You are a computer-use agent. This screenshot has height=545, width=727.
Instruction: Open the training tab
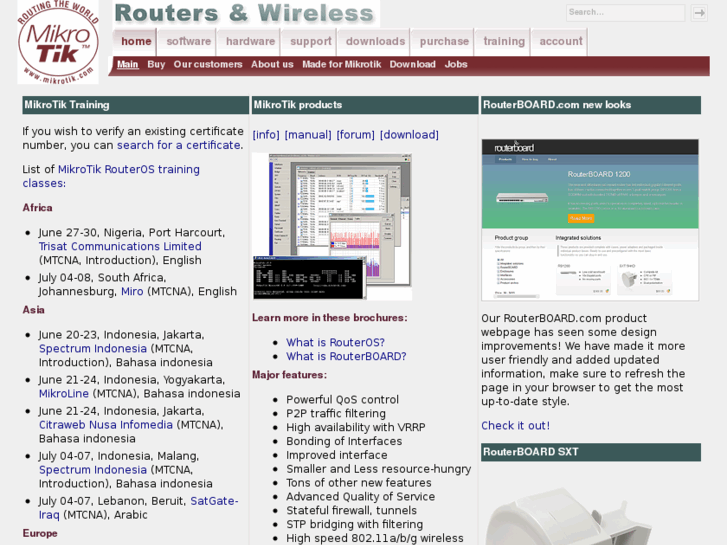coord(504,42)
